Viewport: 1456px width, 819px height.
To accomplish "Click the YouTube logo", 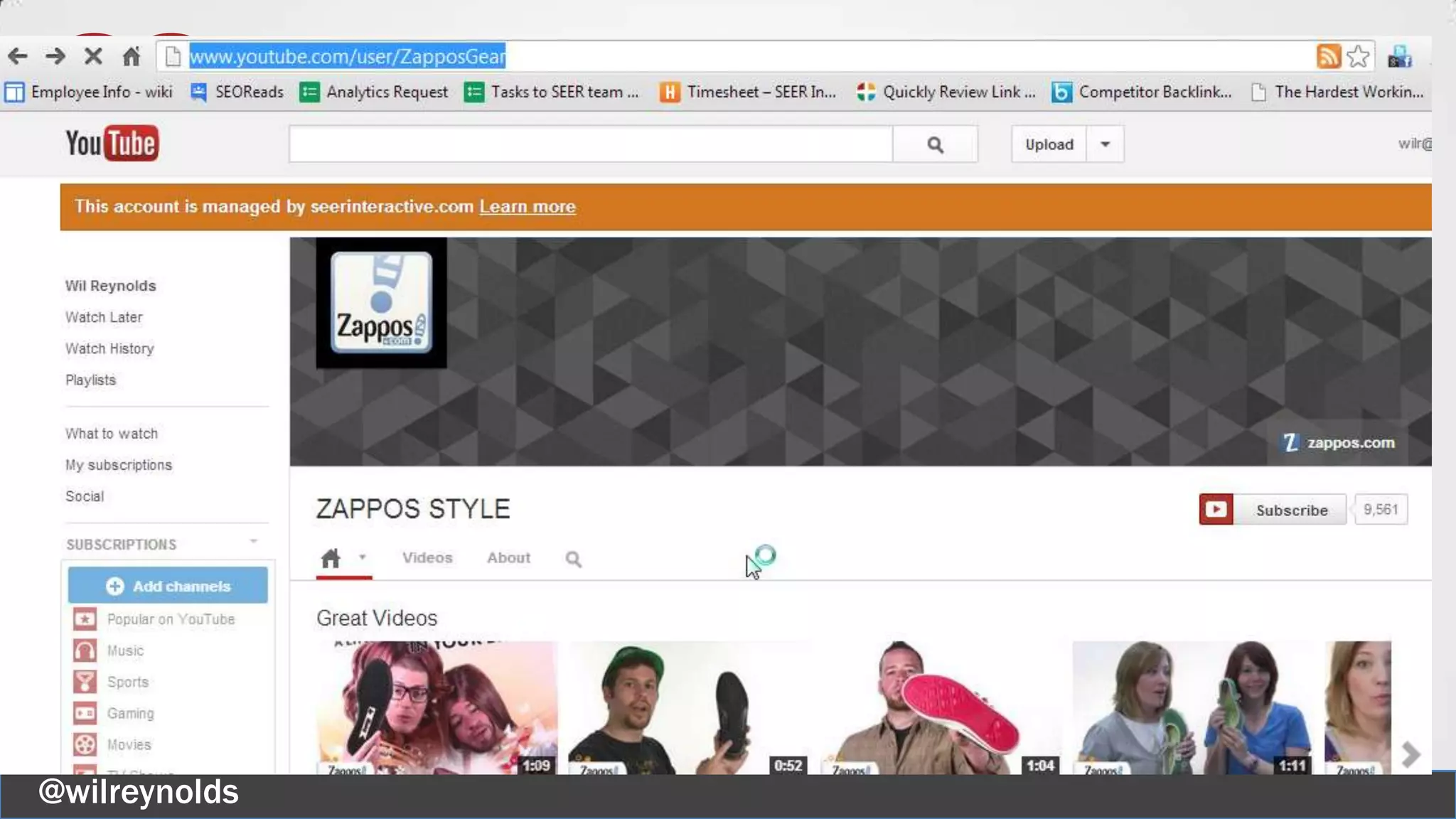I will pos(112,144).
